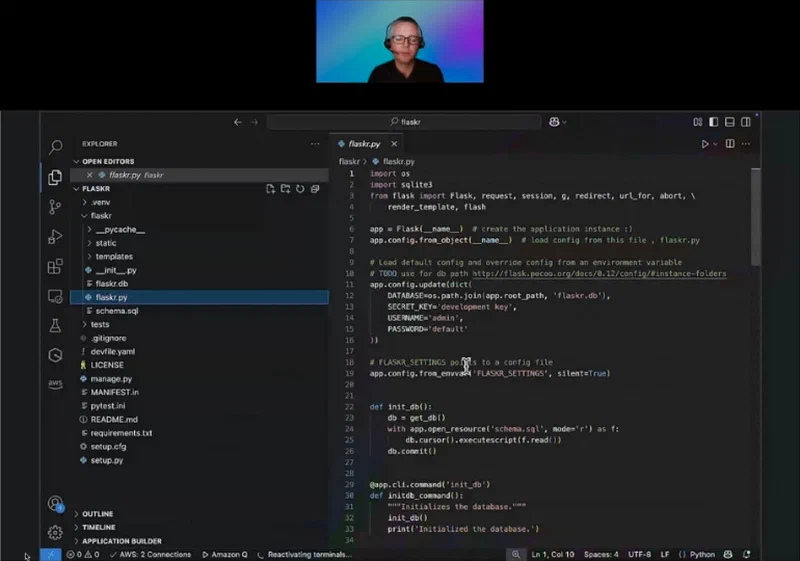This screenshot has height=561, width=800.
Task: Run the Python file with play button
Action: (705, 144)
